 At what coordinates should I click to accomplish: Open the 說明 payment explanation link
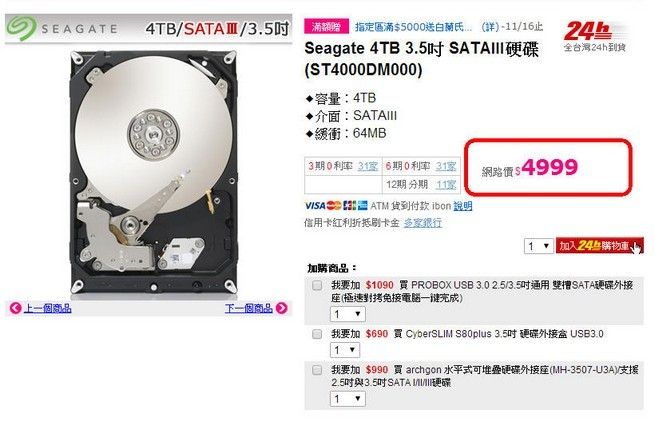pyautogui.click(x=462, y=206)
